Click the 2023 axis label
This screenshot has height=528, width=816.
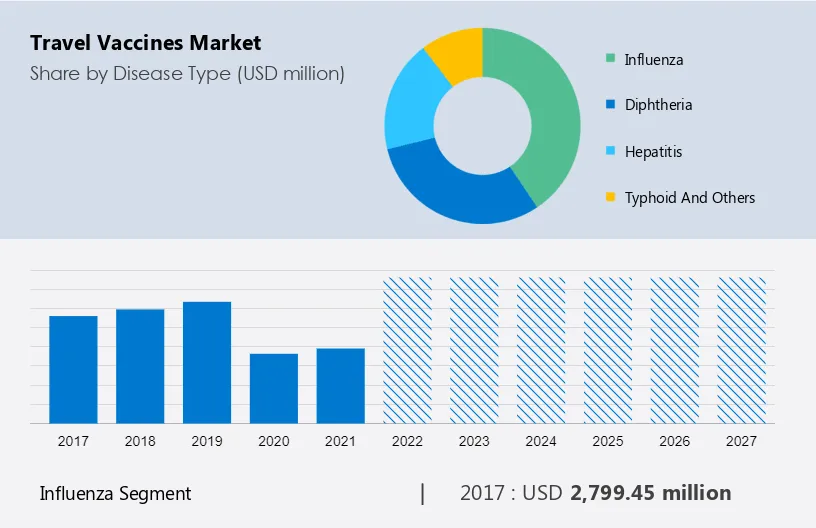474,441
